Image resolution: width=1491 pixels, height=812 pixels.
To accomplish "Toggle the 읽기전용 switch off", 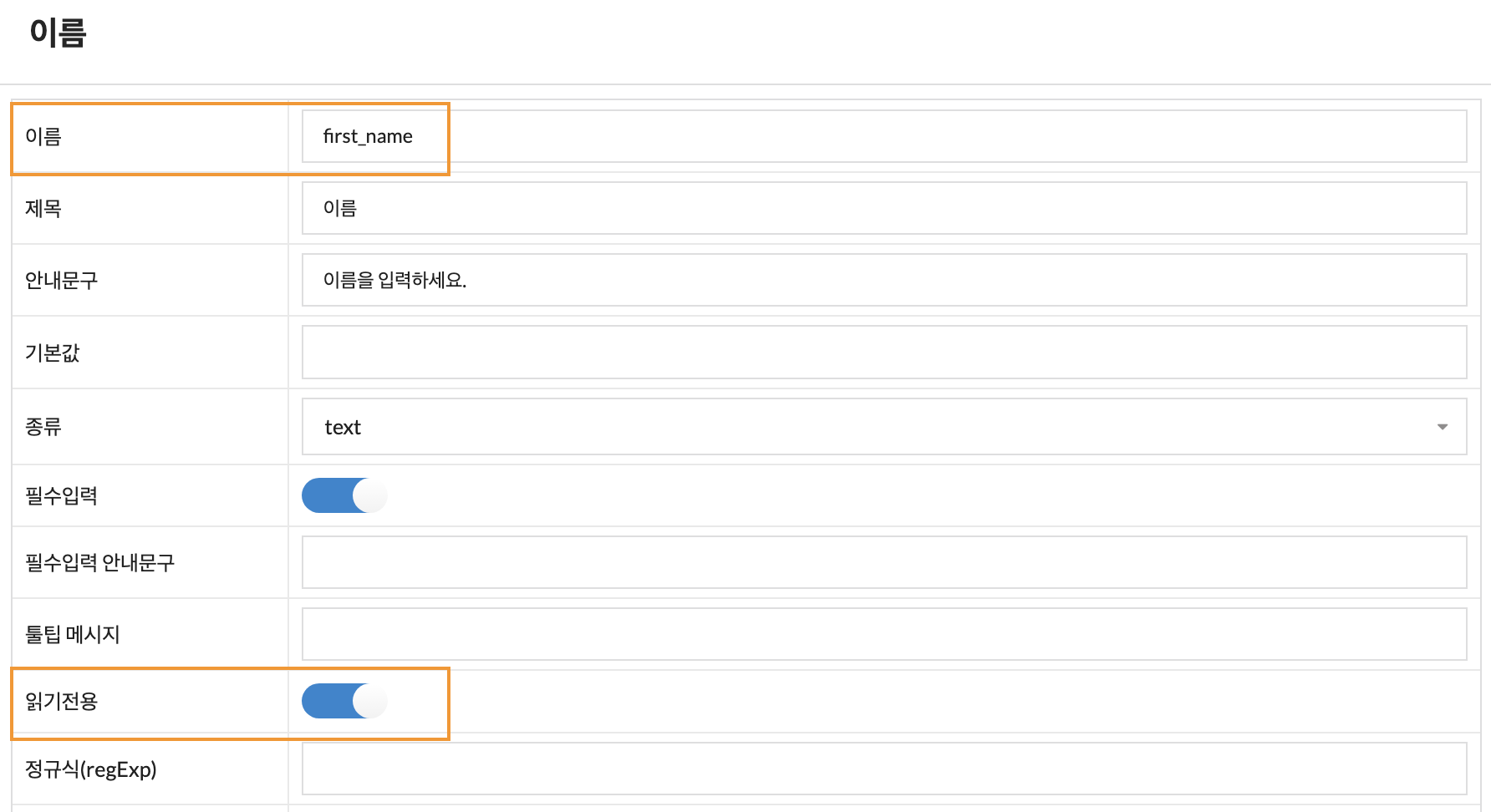I will (344, 701).
